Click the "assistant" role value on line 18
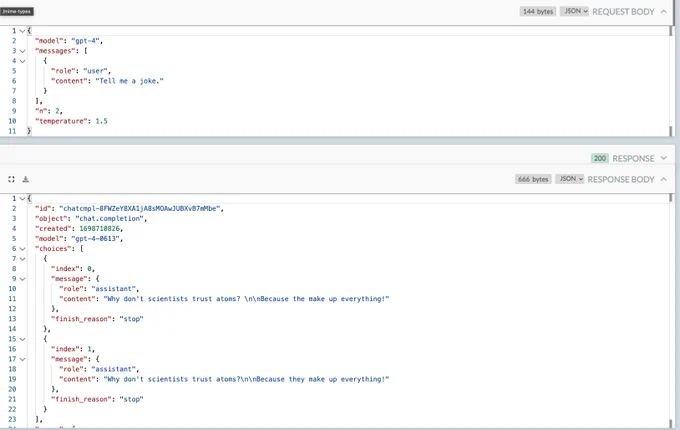 (113, 369)
